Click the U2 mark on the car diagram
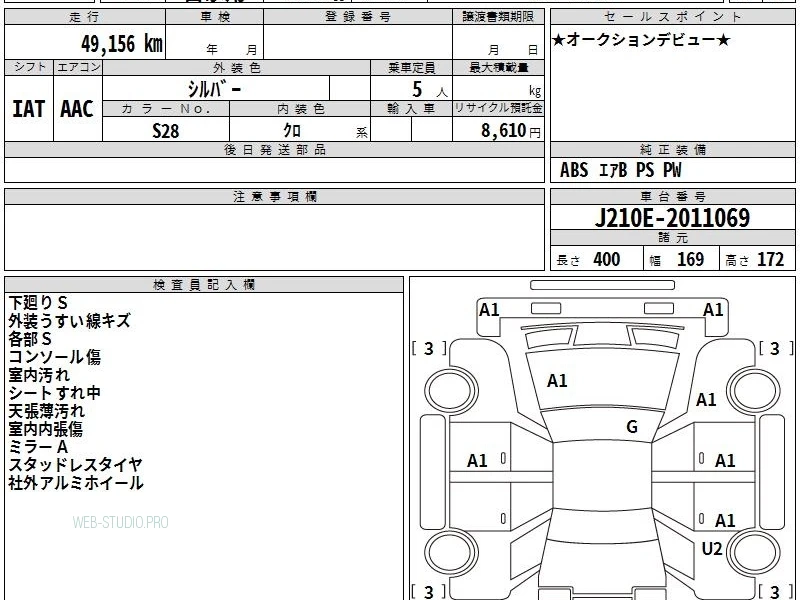This screenshot has width=800, height=600. pos(712,548)
